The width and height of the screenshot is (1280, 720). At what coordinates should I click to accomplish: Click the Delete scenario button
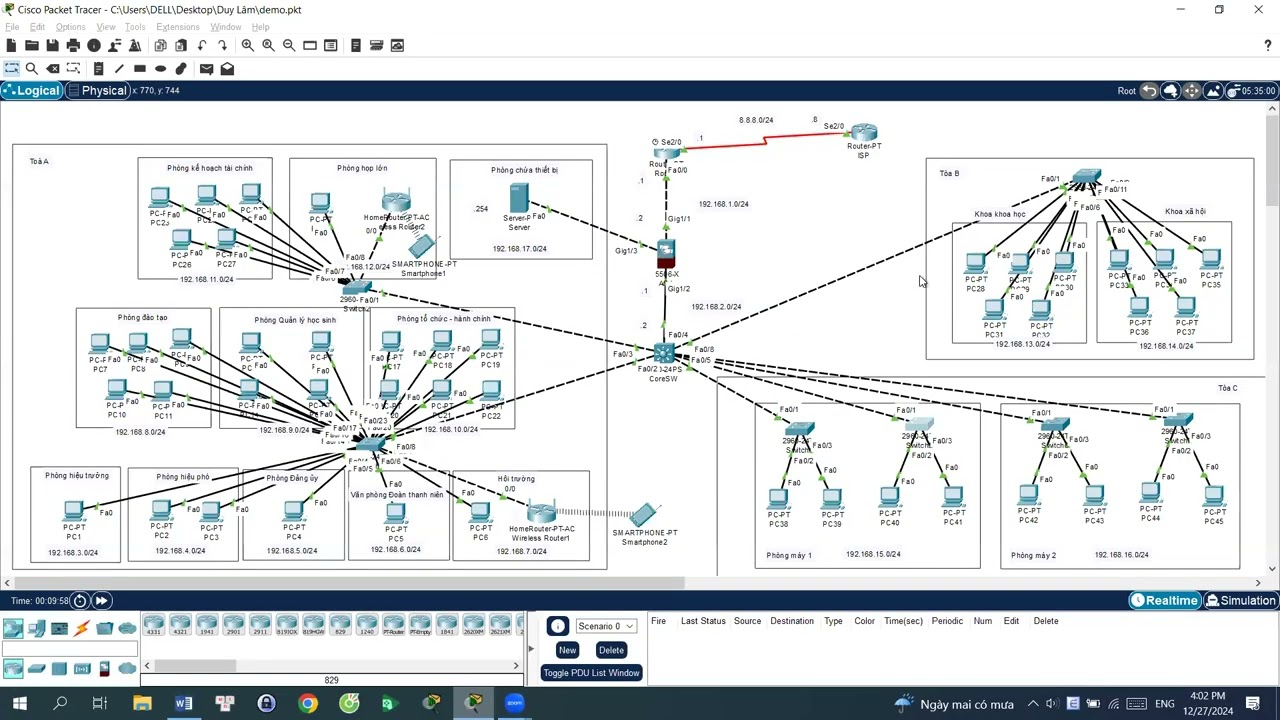click(x=611, y=650)
